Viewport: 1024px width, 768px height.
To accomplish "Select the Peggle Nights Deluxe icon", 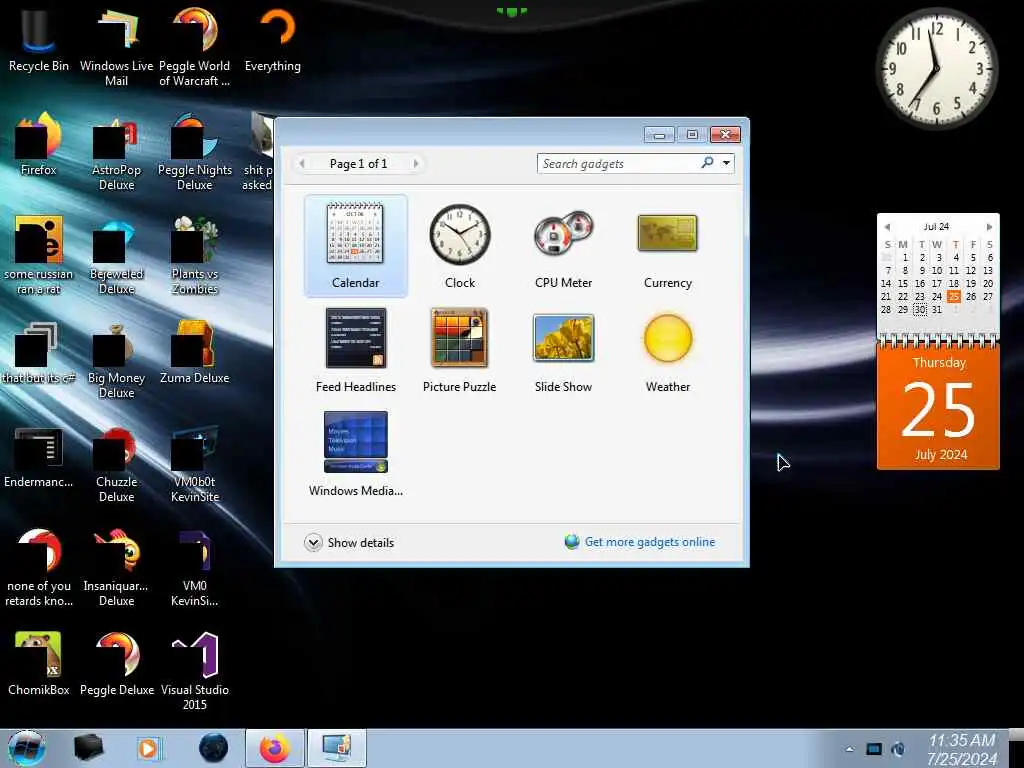I will coord(195,153).
